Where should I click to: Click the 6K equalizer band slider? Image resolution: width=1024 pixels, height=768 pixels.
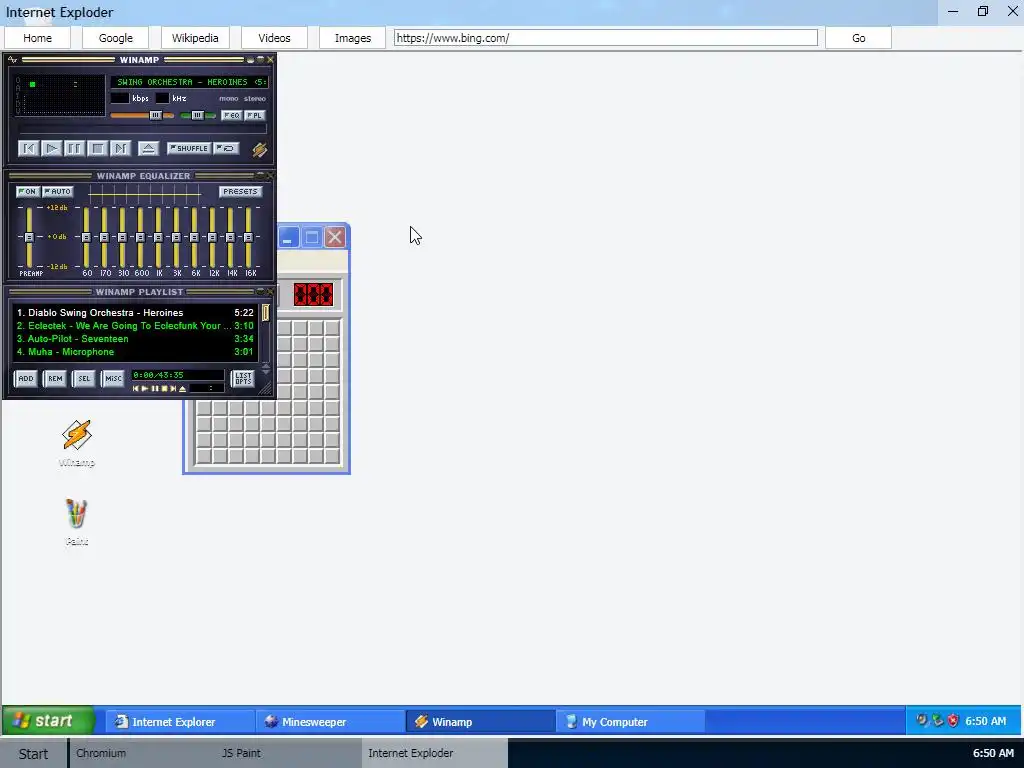[194, 237]
